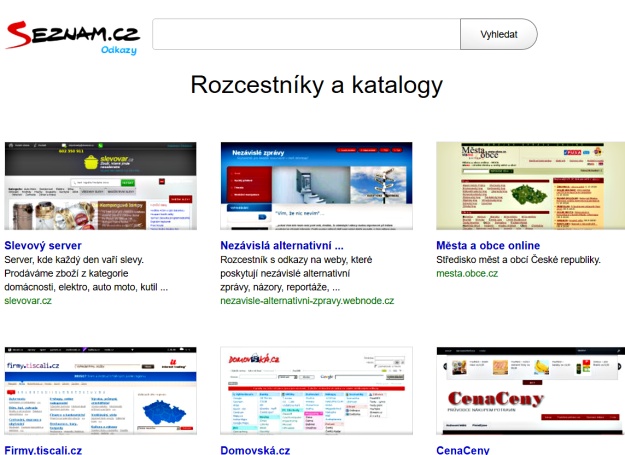Viewport: 625px width, 455px height.
Task: Follow the Firmy.tiscali.cz title link
Action: click(43, 450)
